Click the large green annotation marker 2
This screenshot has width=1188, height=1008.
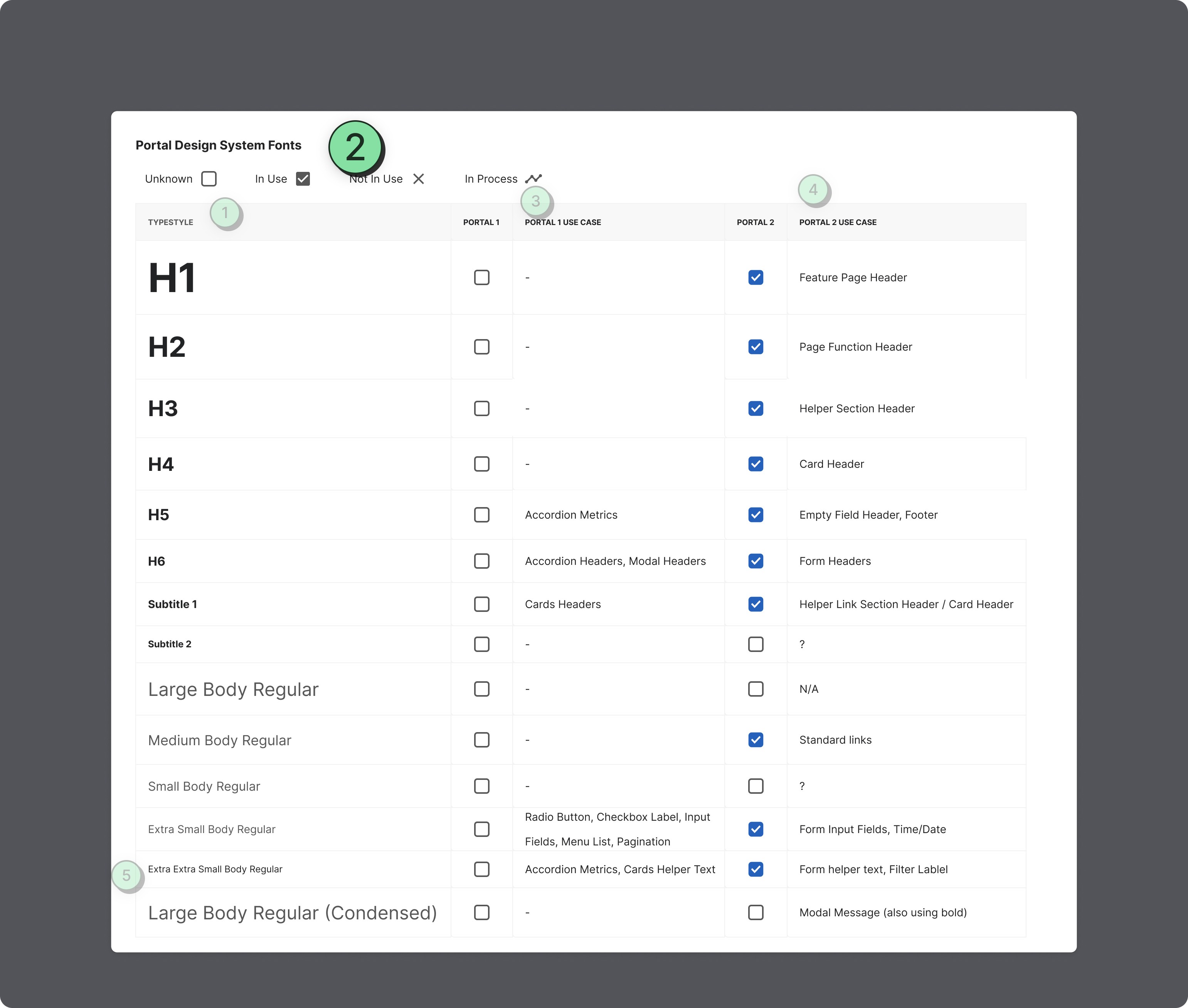pos(355,148)
